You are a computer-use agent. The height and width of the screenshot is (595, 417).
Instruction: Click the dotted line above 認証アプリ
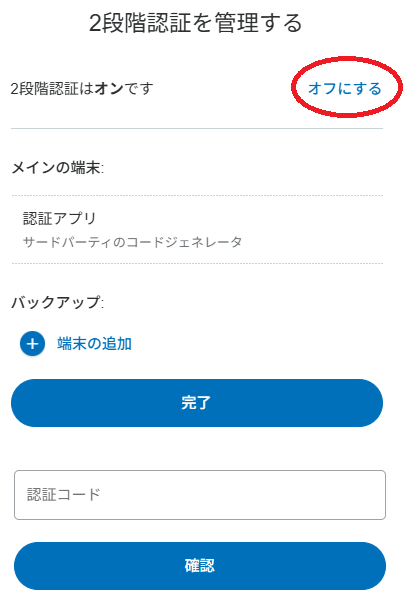[x=197, y=195]
